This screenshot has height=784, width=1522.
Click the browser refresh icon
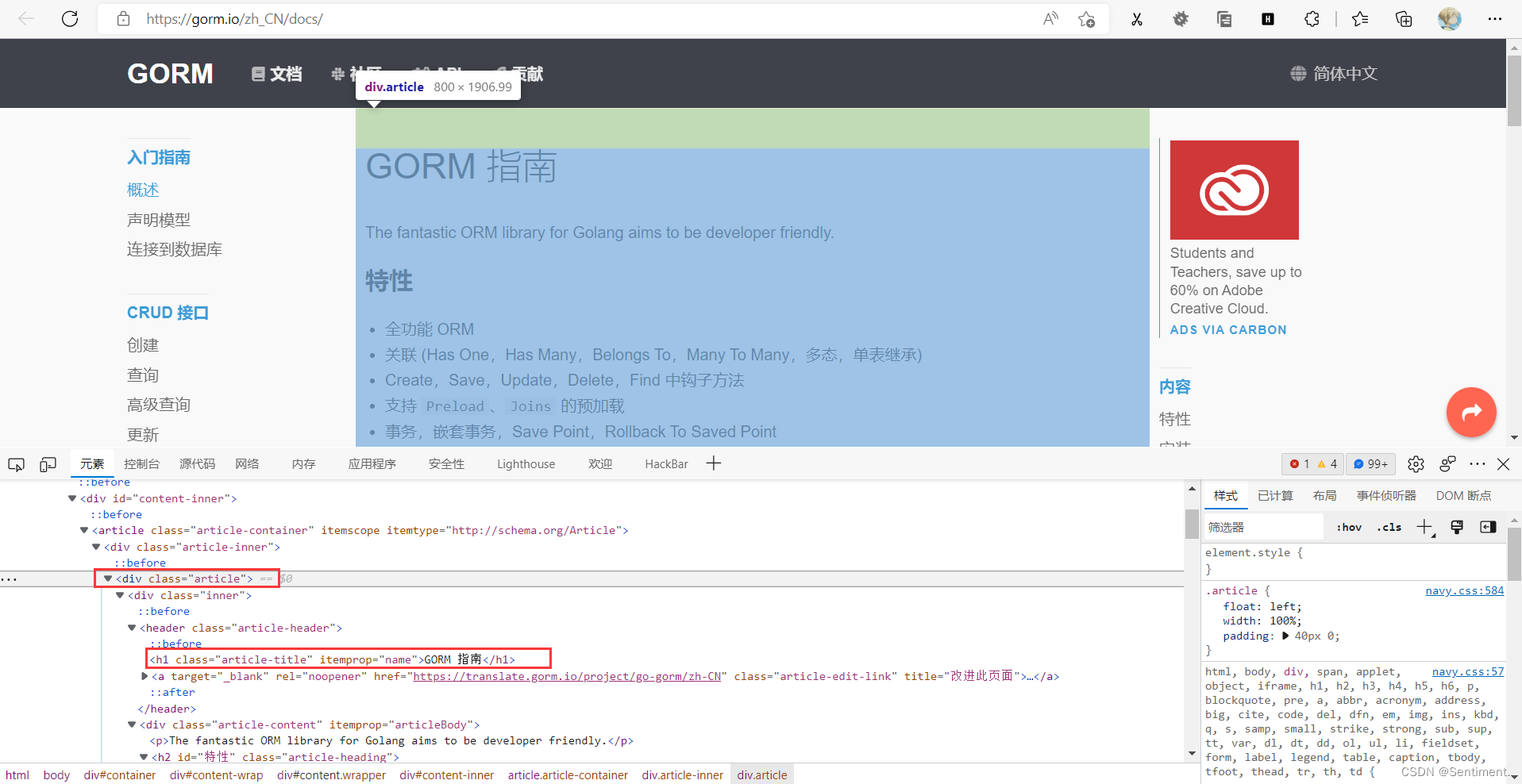point(70,18)
